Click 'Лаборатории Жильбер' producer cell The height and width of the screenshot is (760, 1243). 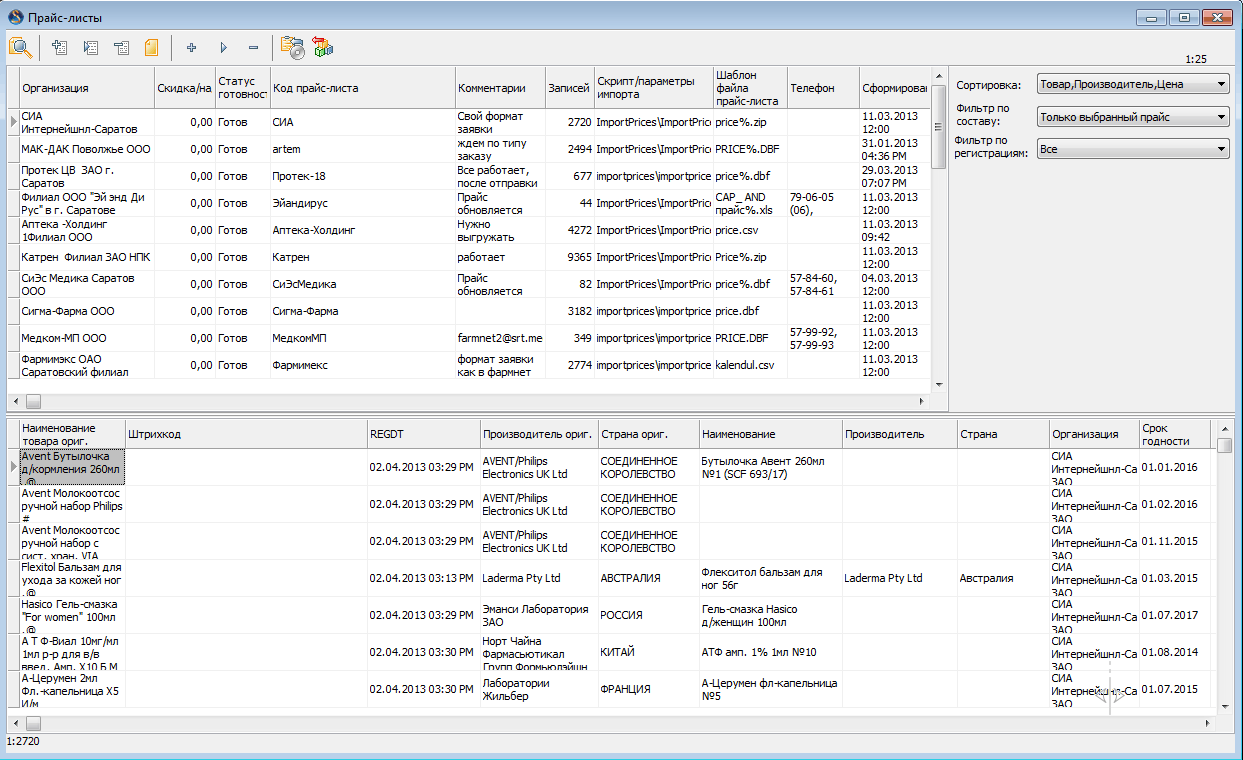[x=539, y=689]
